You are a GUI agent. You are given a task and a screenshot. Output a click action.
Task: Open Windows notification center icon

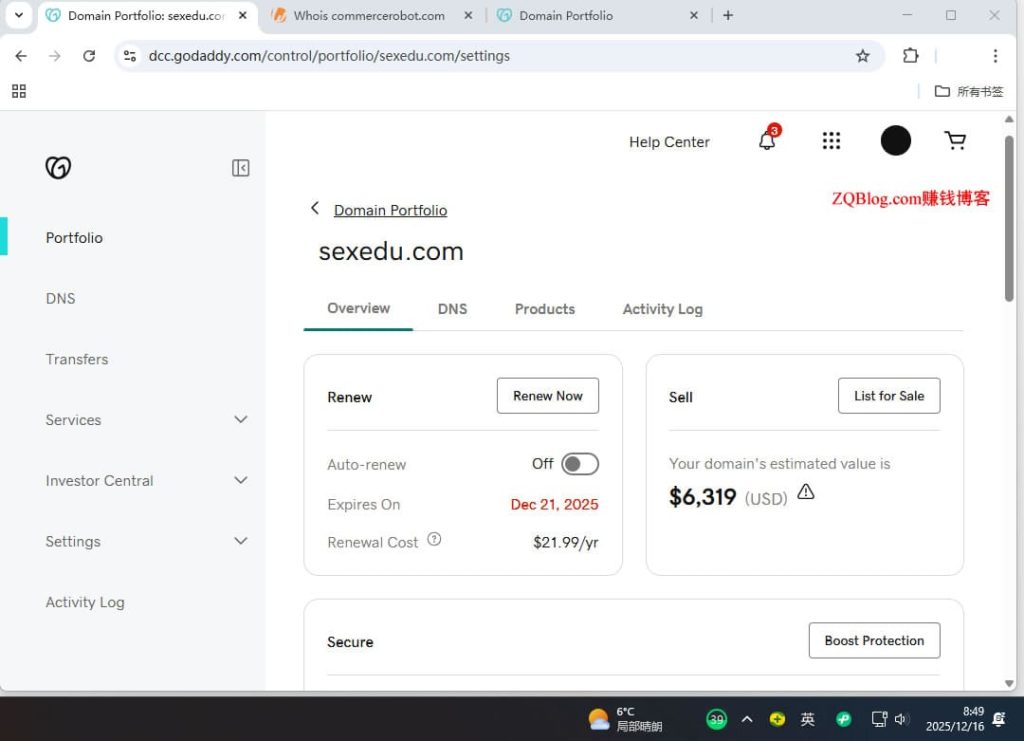tap(999, 719)
